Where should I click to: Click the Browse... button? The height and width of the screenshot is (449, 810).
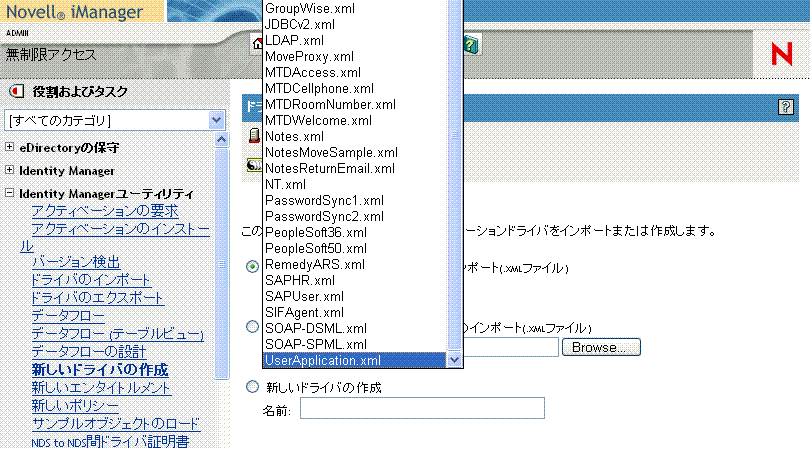click(x=601, y=347)
